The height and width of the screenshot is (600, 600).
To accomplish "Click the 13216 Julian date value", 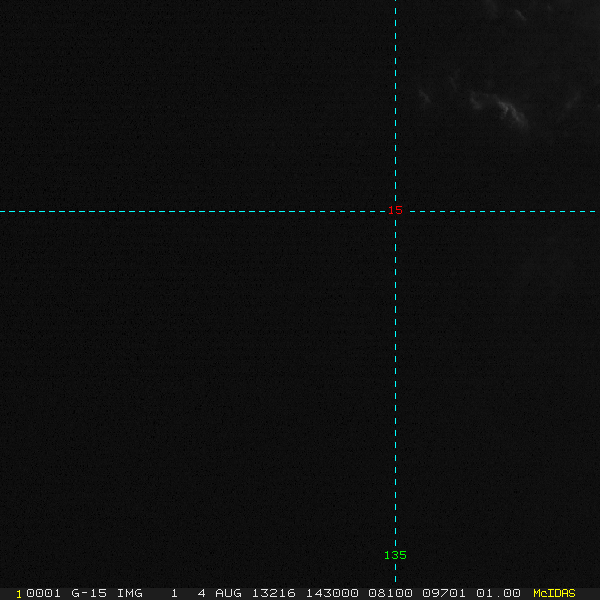I will pyautogui.click(x=274, y=593).
